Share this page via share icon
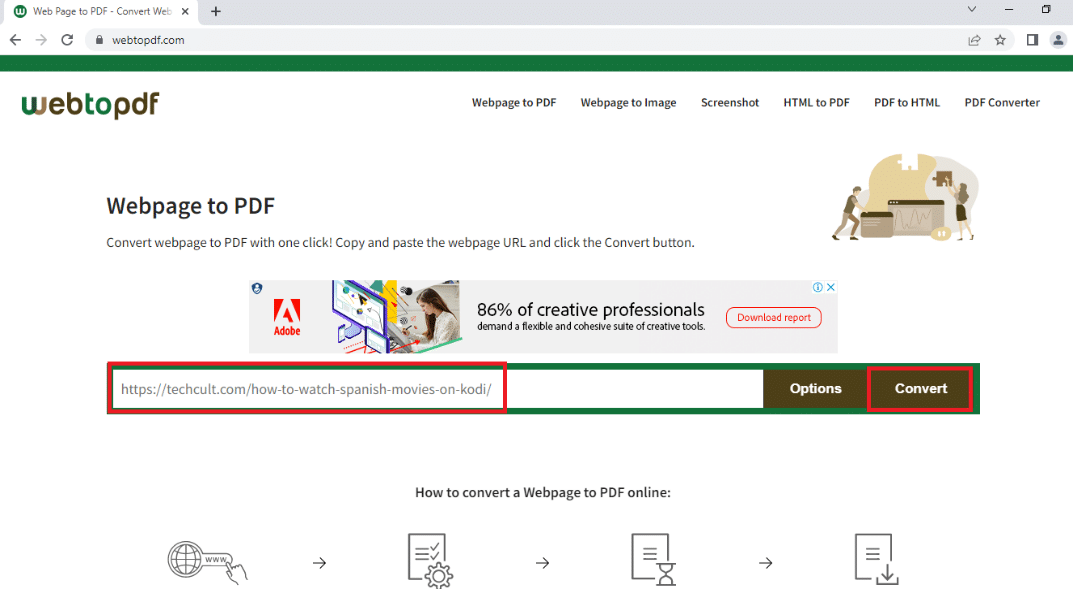 974,40
